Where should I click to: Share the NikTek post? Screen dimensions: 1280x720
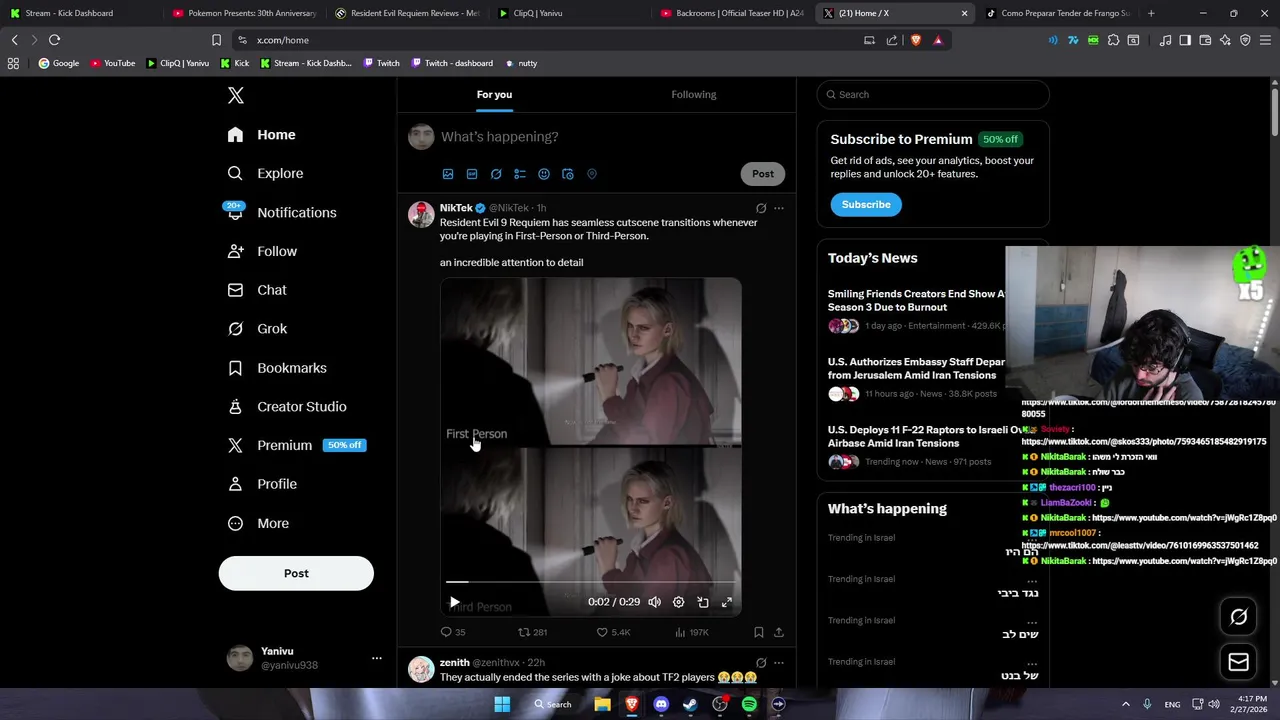point(779,632)
